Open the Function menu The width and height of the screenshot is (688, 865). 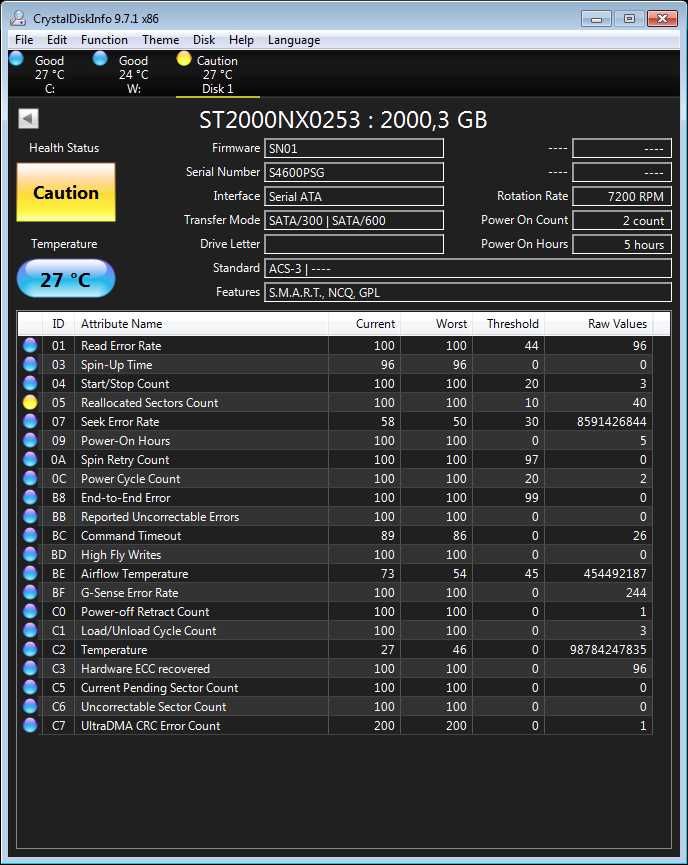click(104, 40)
